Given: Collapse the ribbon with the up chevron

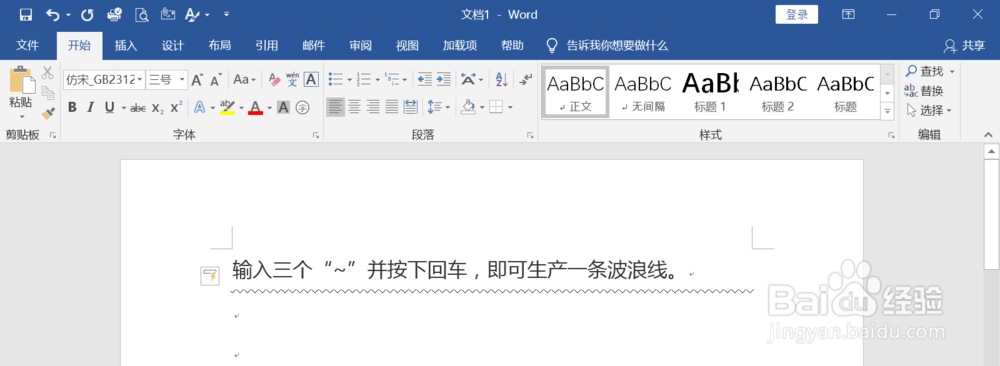Looking at the screenshot, I should [x=989, y=135].
